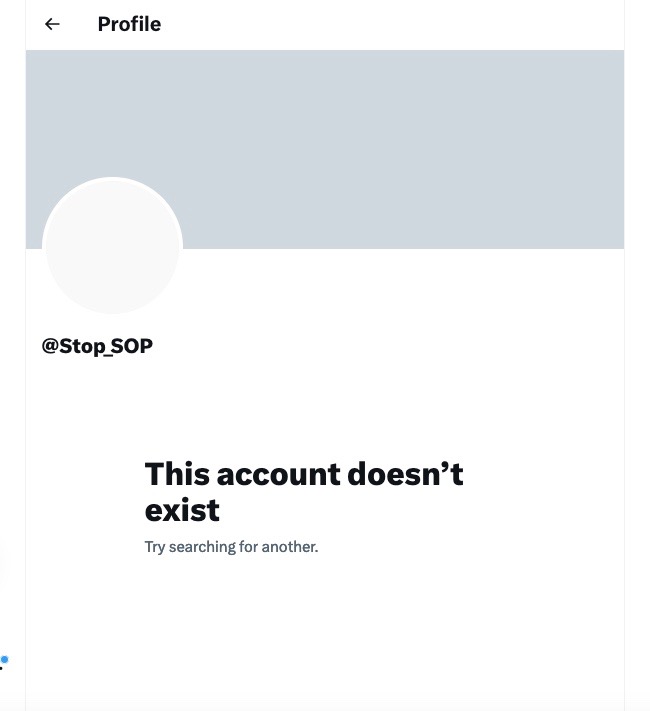This screenshot has width=650, height=711.
Task: Click the partial circular button at left edge
Action: [x=2, y=565]
